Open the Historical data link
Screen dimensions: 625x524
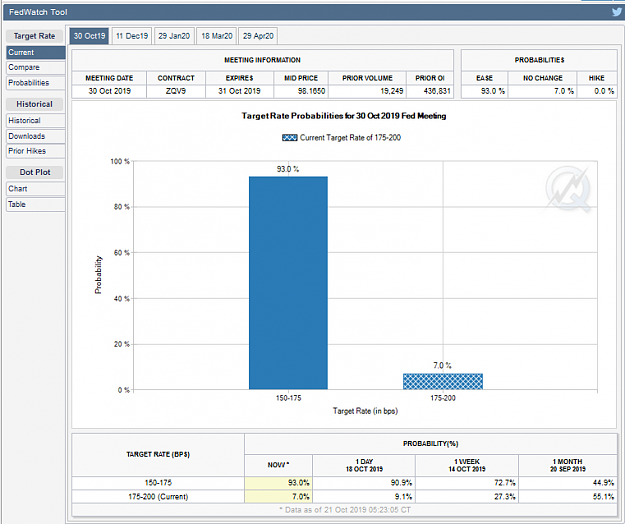35,120
